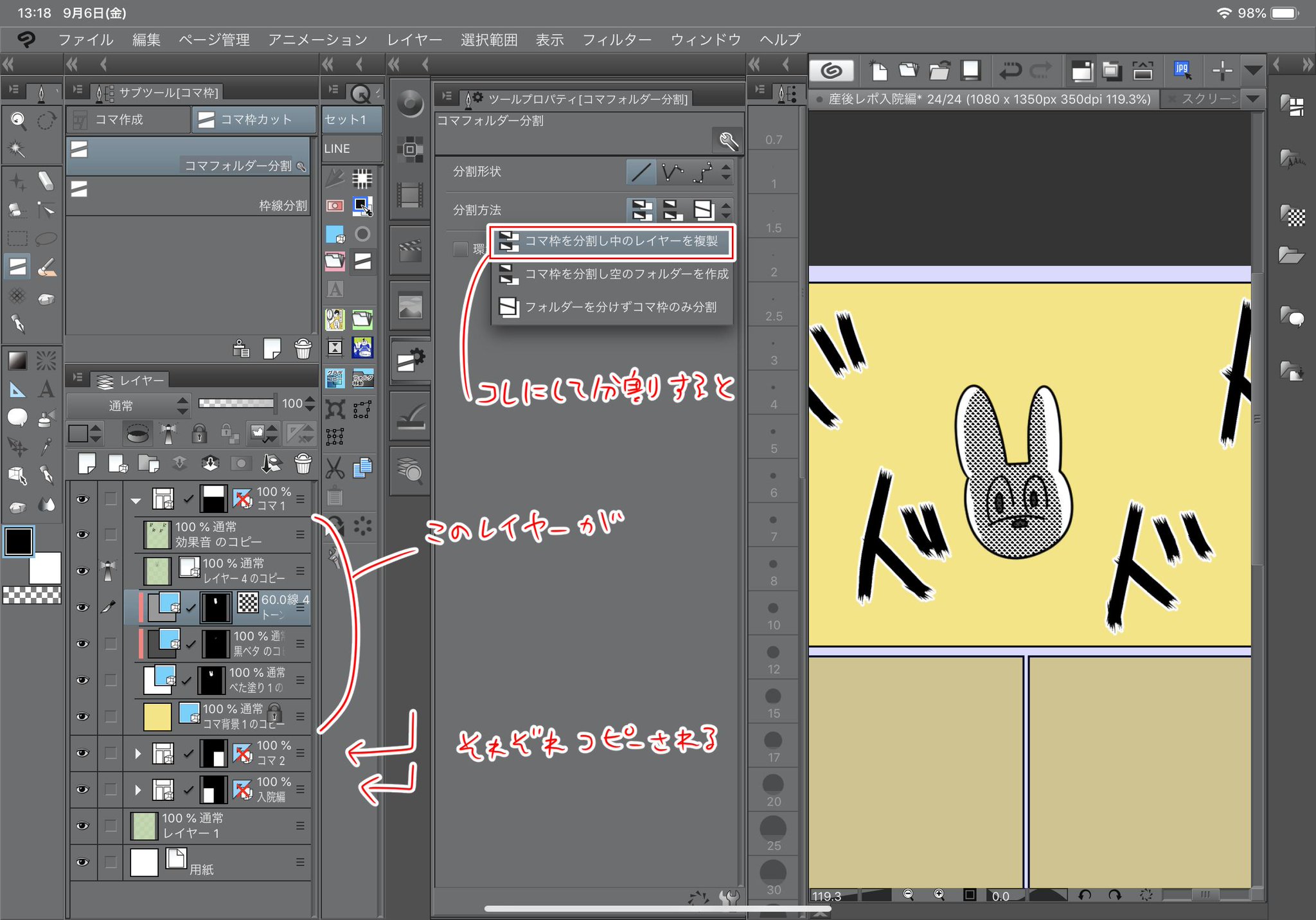Delete sub tool with the trash icon
The image size is (1316, 920).
coord(303,348)
